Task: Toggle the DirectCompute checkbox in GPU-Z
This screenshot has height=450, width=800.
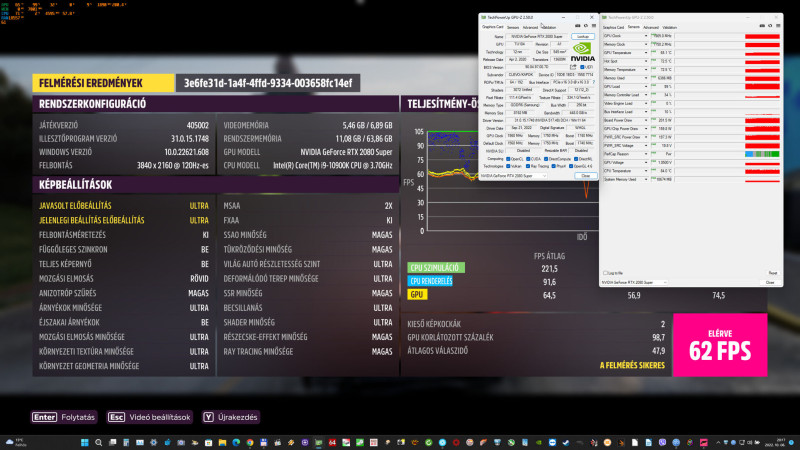Action: pyautogui.click(x=546, y=159)
